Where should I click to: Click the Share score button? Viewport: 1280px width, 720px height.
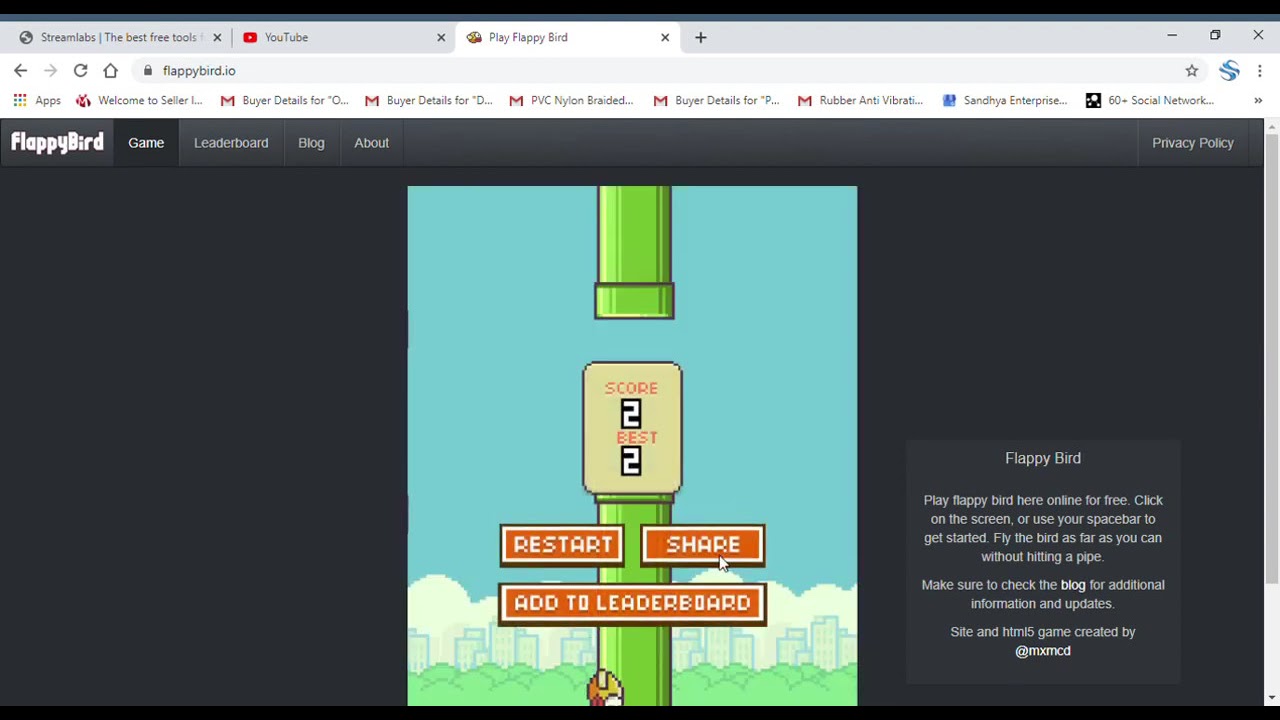[703, 545]
